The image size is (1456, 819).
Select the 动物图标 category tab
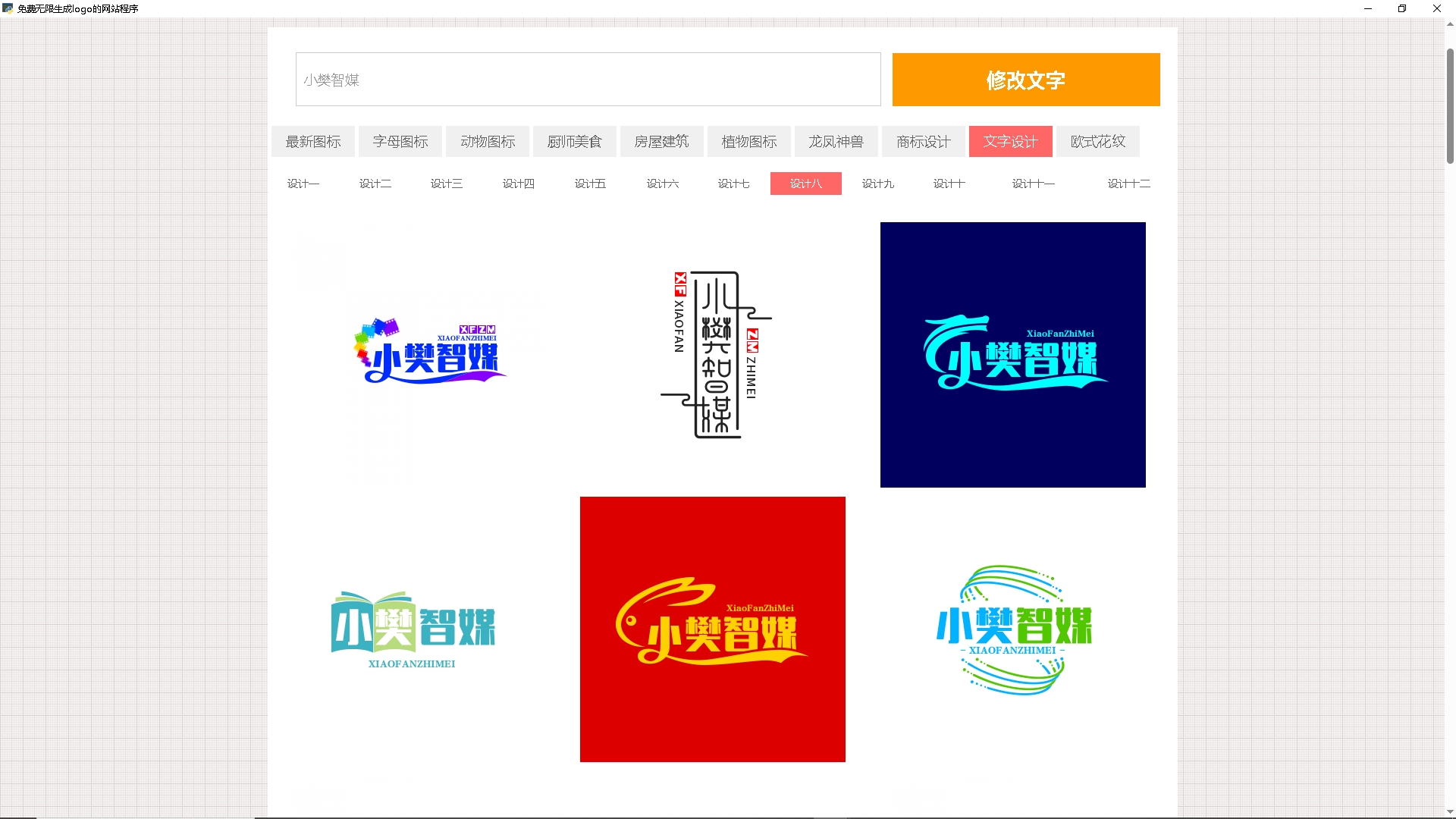pyautogui.click(x=488, y=142)
